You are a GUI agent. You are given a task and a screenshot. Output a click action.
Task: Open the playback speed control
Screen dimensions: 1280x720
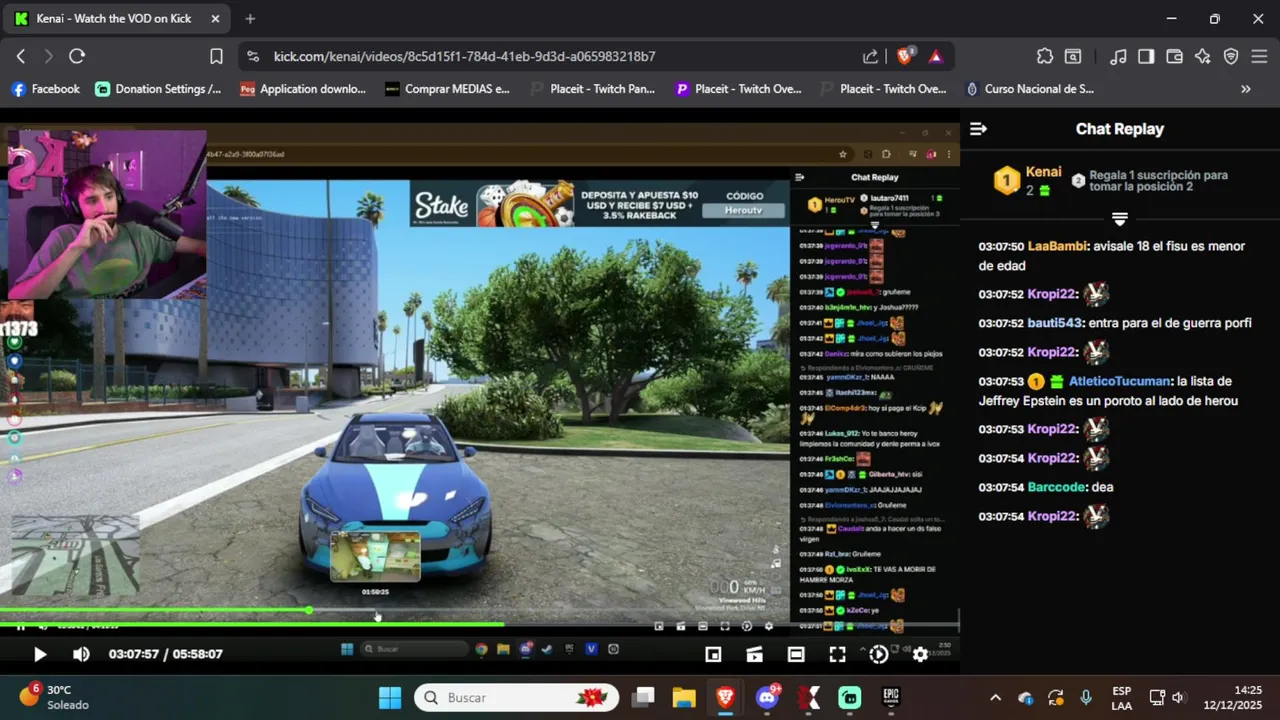tap(878, 654)
